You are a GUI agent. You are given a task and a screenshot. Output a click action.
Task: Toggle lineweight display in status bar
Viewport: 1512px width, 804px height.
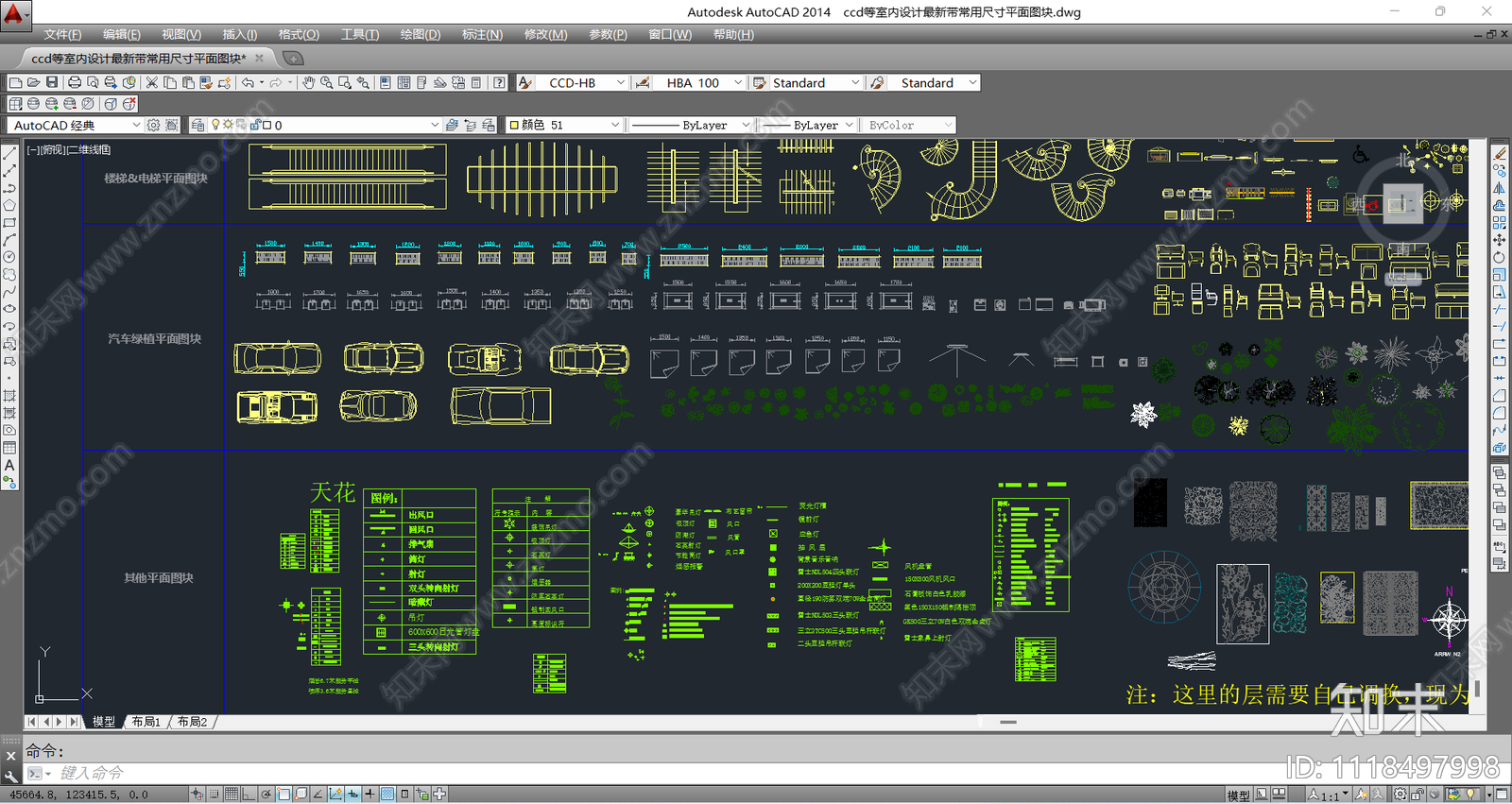click(369, 795)
